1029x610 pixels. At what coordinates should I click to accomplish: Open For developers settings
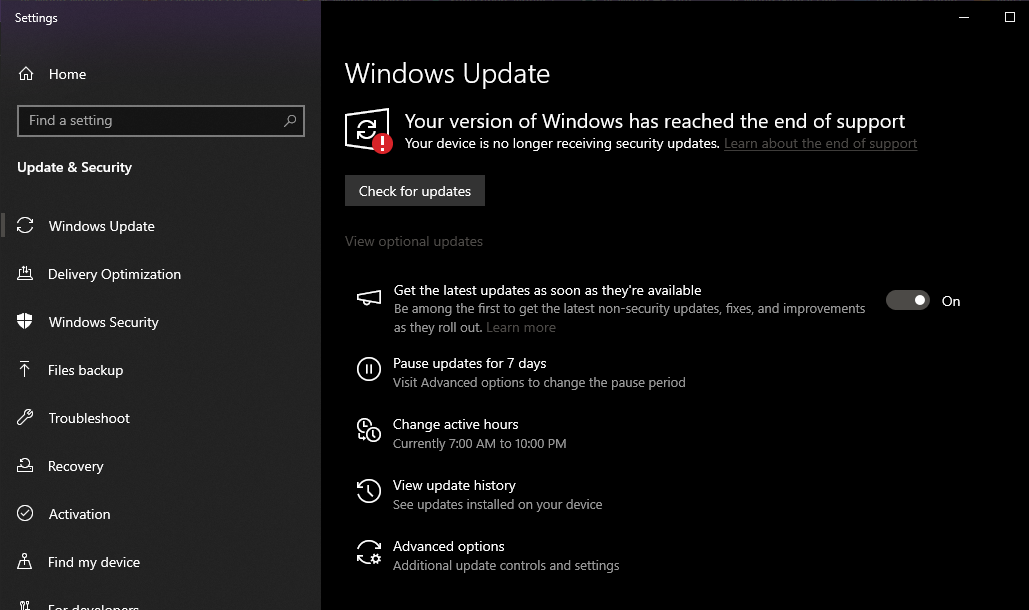tap(92, 606)
